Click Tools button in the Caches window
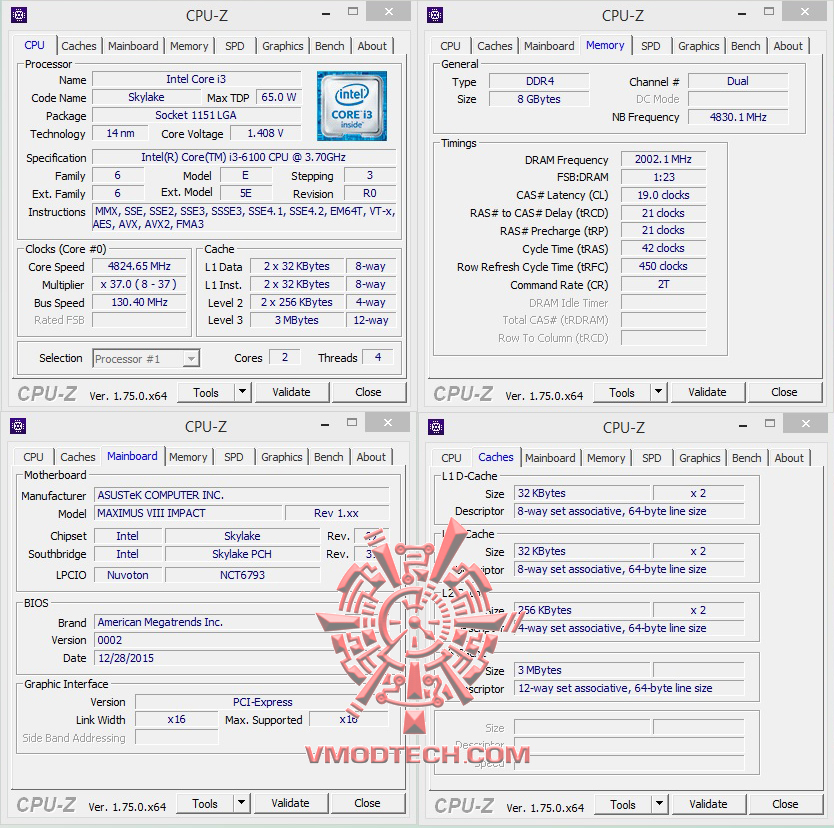834x828 pixels. point(623,805)
